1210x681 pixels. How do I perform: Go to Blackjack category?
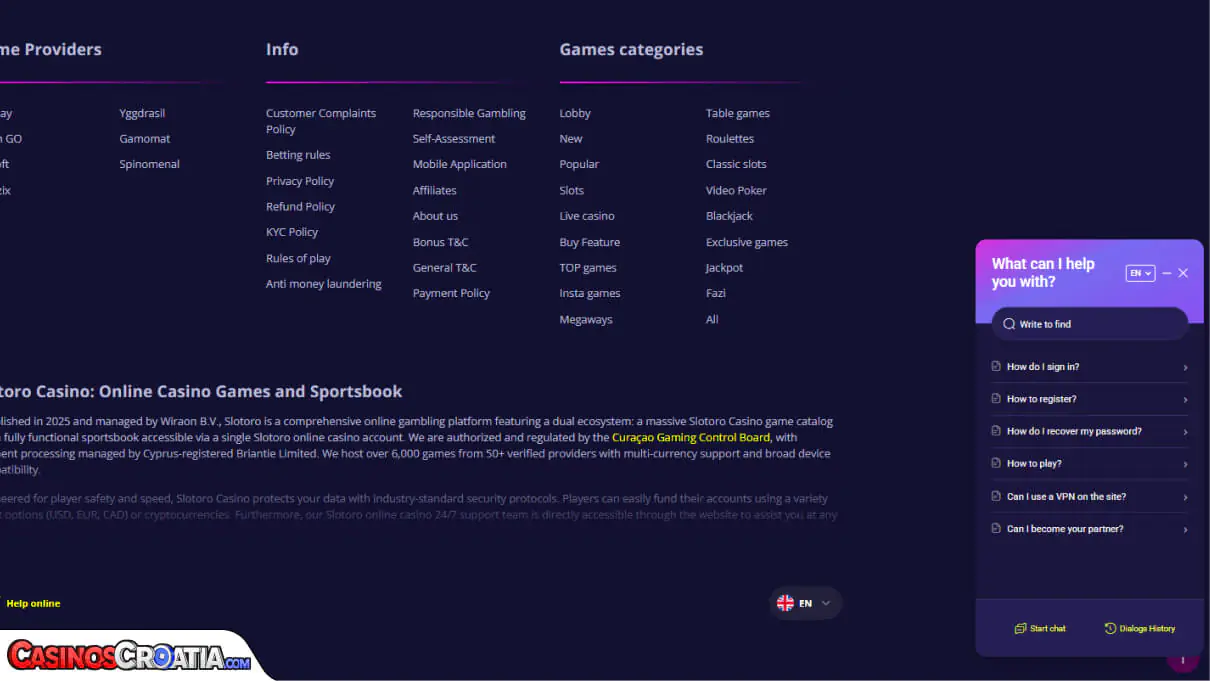pos(729,216)
